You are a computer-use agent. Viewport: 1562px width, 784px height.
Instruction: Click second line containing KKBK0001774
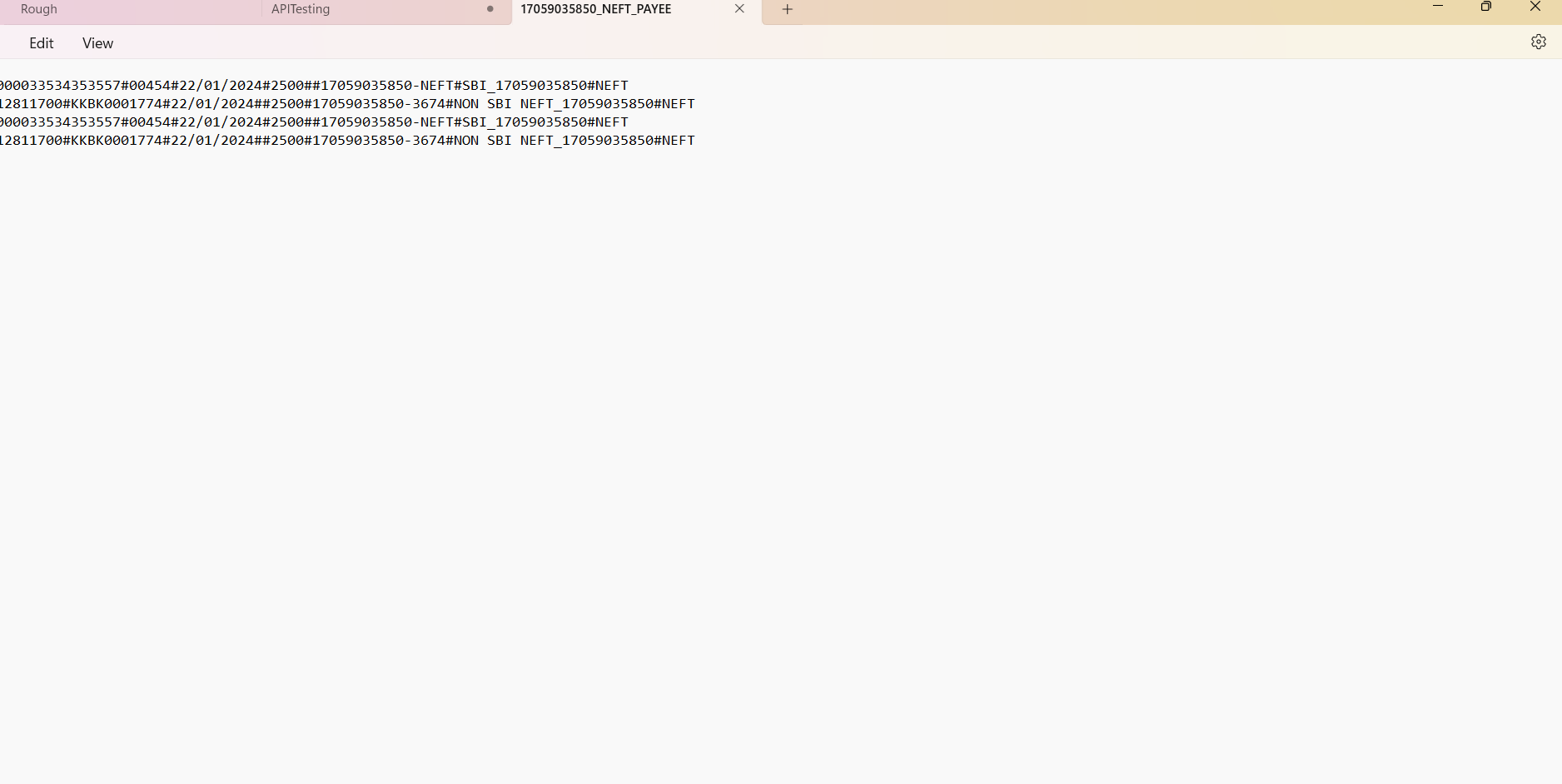347,104
